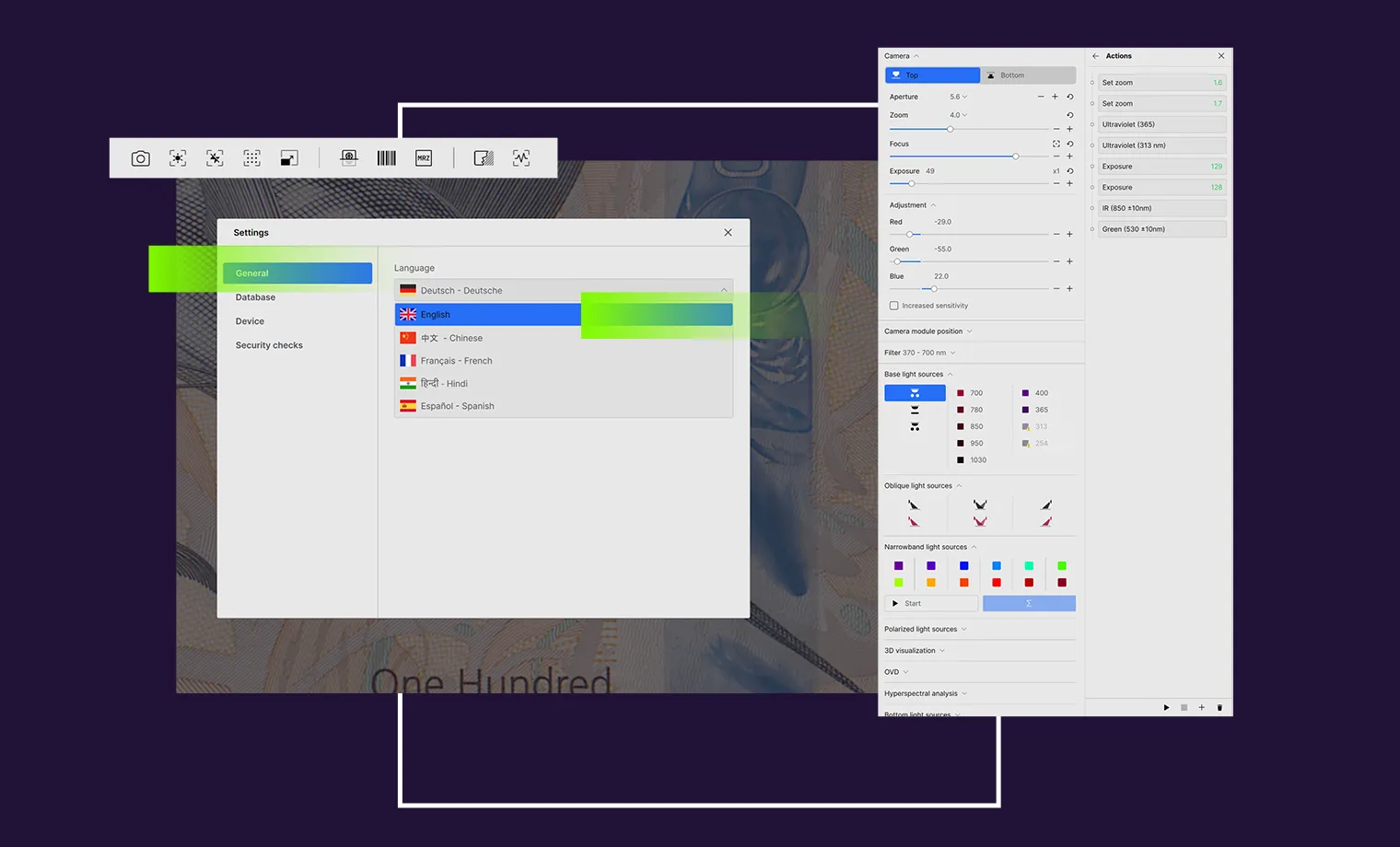The width and height of the screenshot is (1400, 847).
Task: Click the autofocus target icon next to Focus
Action: (1056, 144)
